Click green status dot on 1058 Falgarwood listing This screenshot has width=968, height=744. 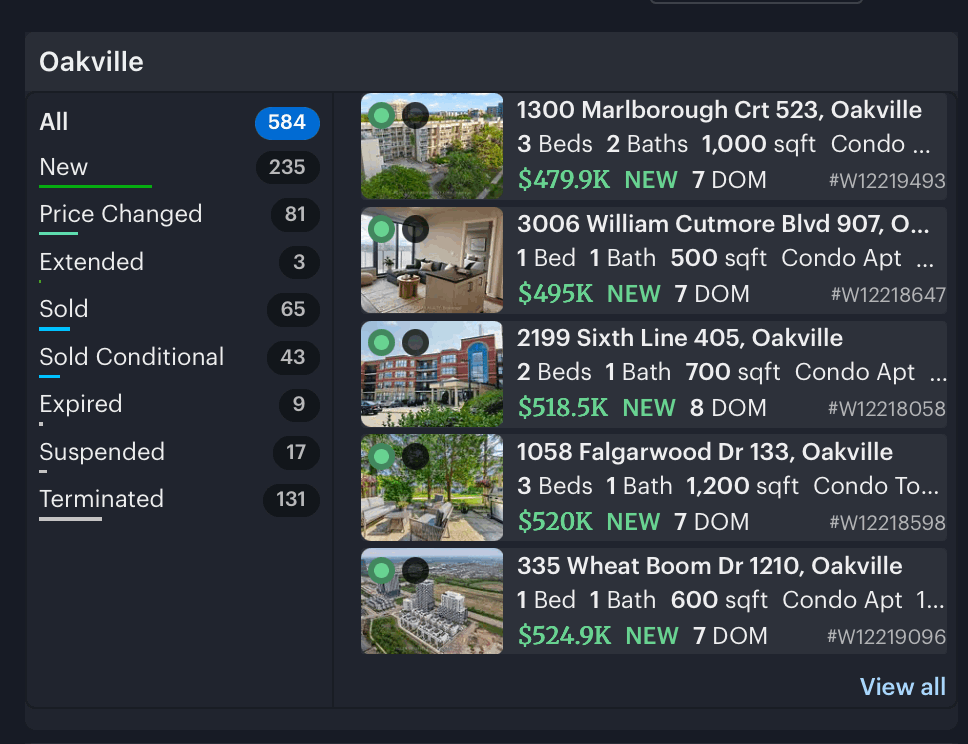[x=382, y=456]
